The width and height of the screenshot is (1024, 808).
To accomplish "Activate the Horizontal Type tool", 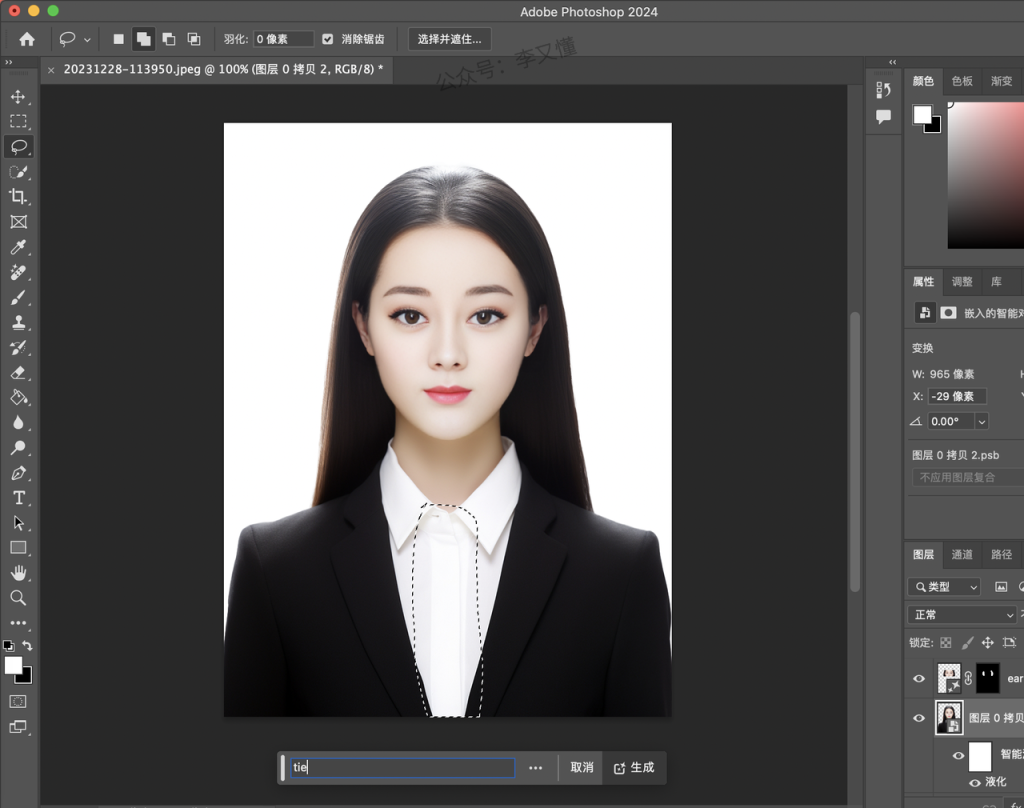I will pyautogui.click(x=18, y=497).
